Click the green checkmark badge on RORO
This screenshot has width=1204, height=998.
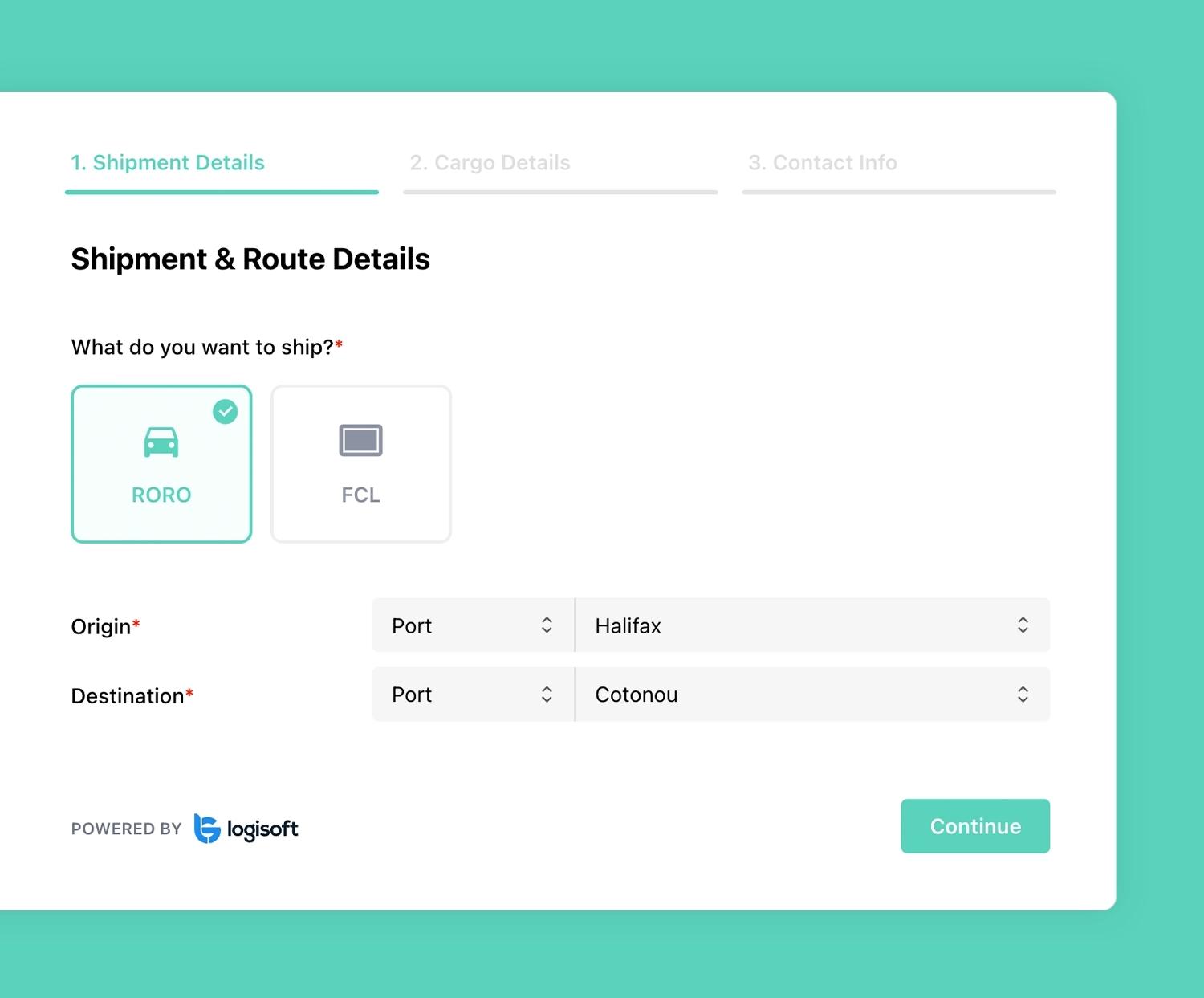(x=225, y=412)
